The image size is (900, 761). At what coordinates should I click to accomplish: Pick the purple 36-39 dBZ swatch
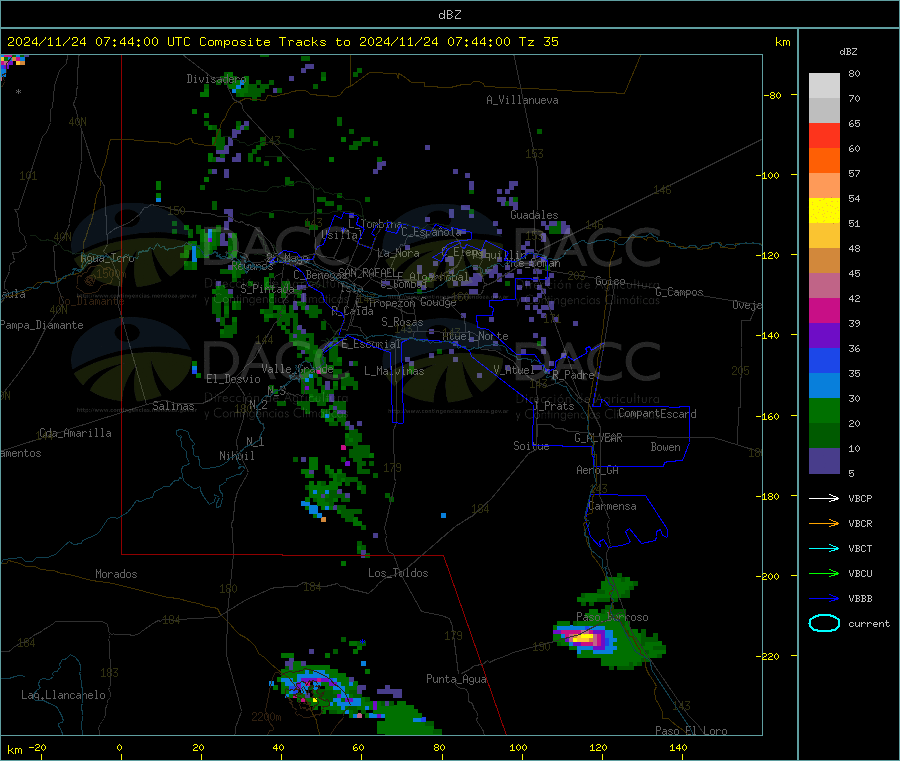click(x=824, y=336)
